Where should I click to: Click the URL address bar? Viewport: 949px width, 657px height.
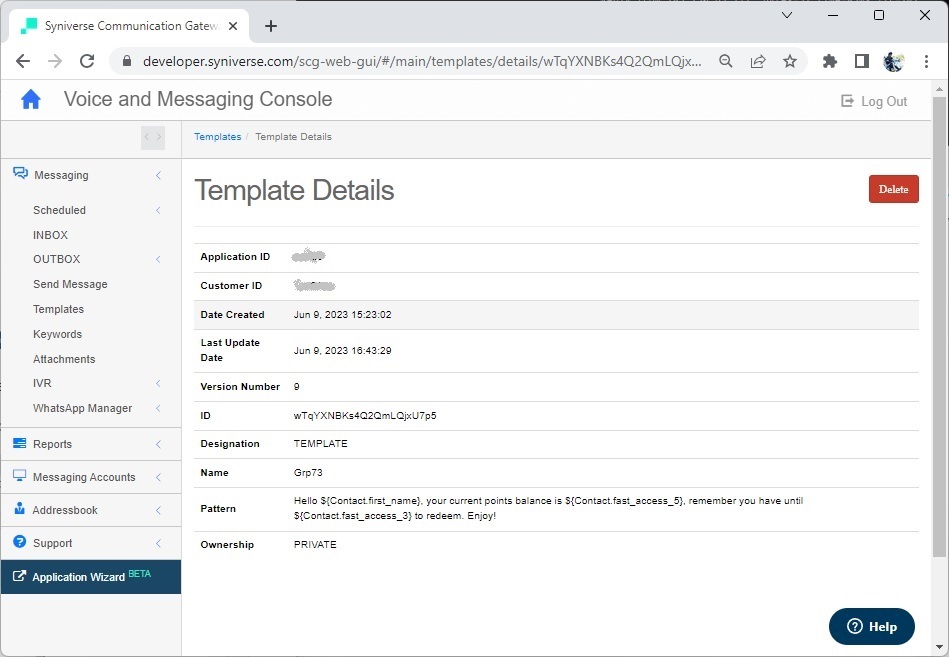(422, 61)
